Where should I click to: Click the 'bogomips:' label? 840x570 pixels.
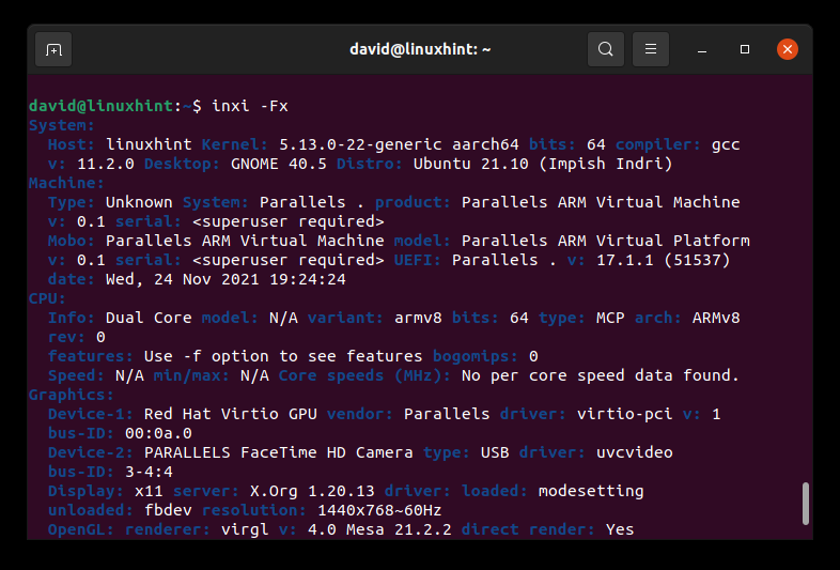pos(475,356)
